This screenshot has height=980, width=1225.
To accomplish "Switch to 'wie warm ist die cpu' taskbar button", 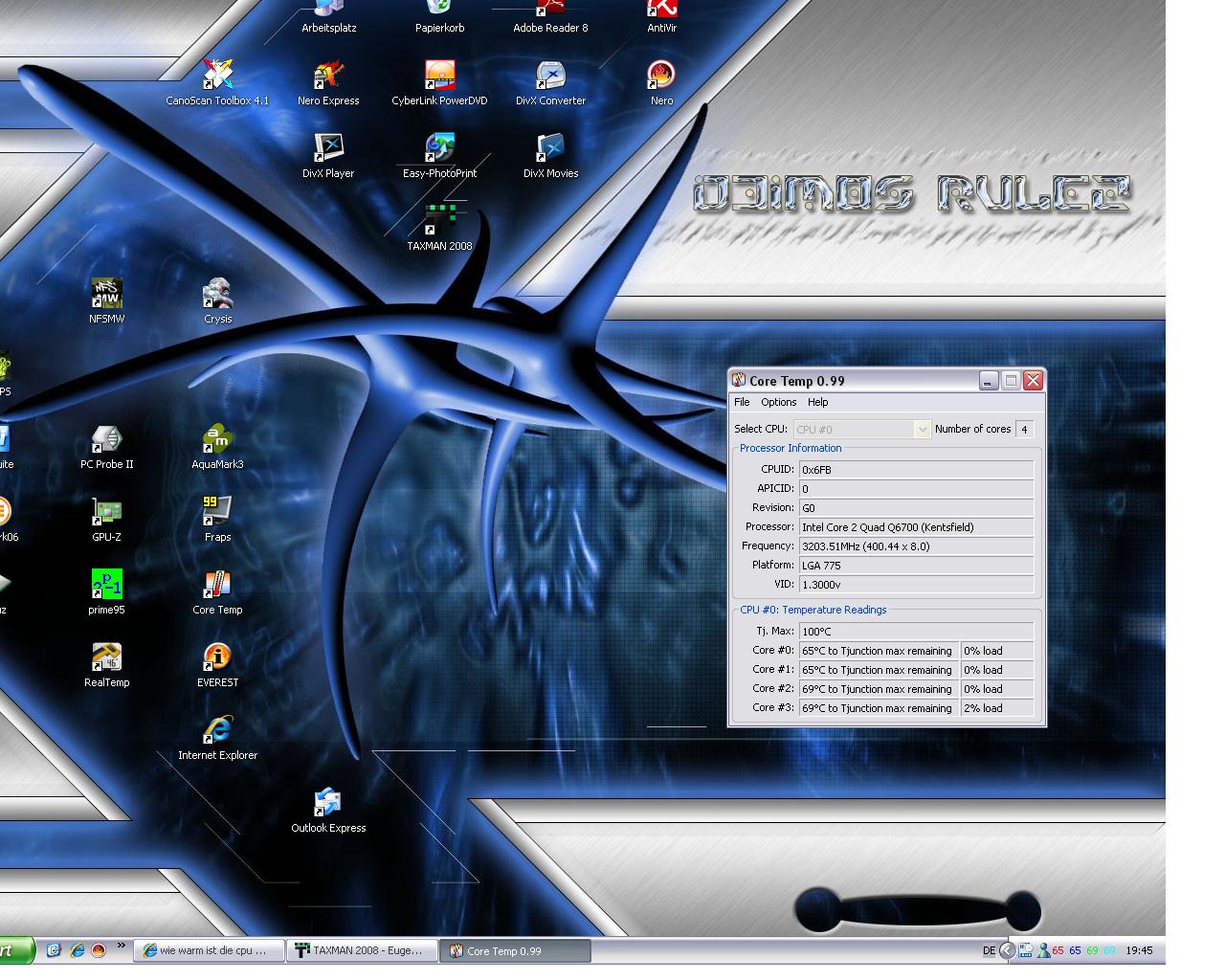I will coord(210,950).
